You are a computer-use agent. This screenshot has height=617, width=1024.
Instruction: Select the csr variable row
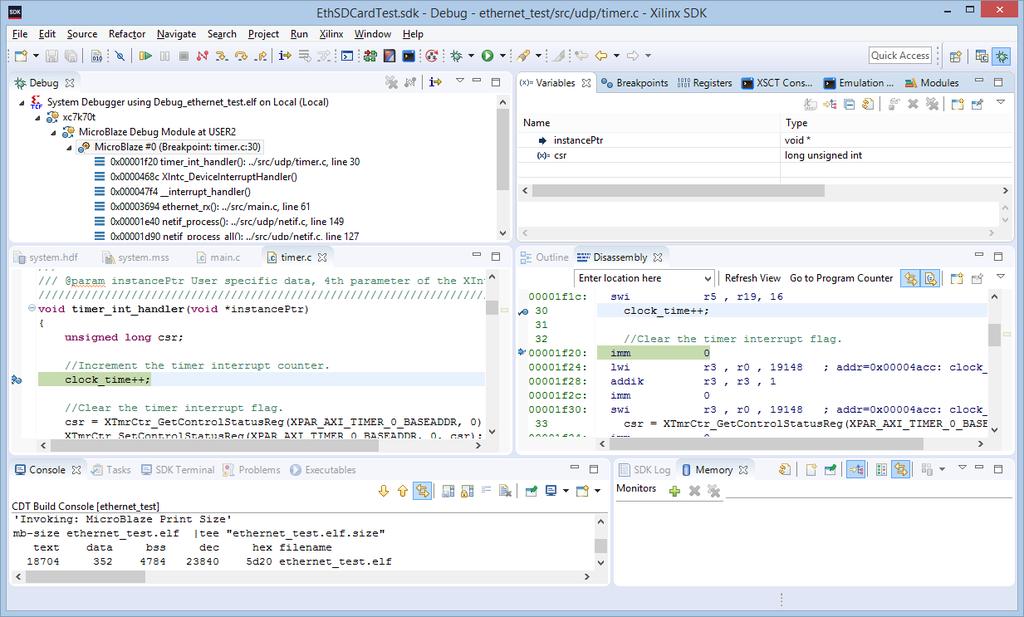click(x=764, y=155)
